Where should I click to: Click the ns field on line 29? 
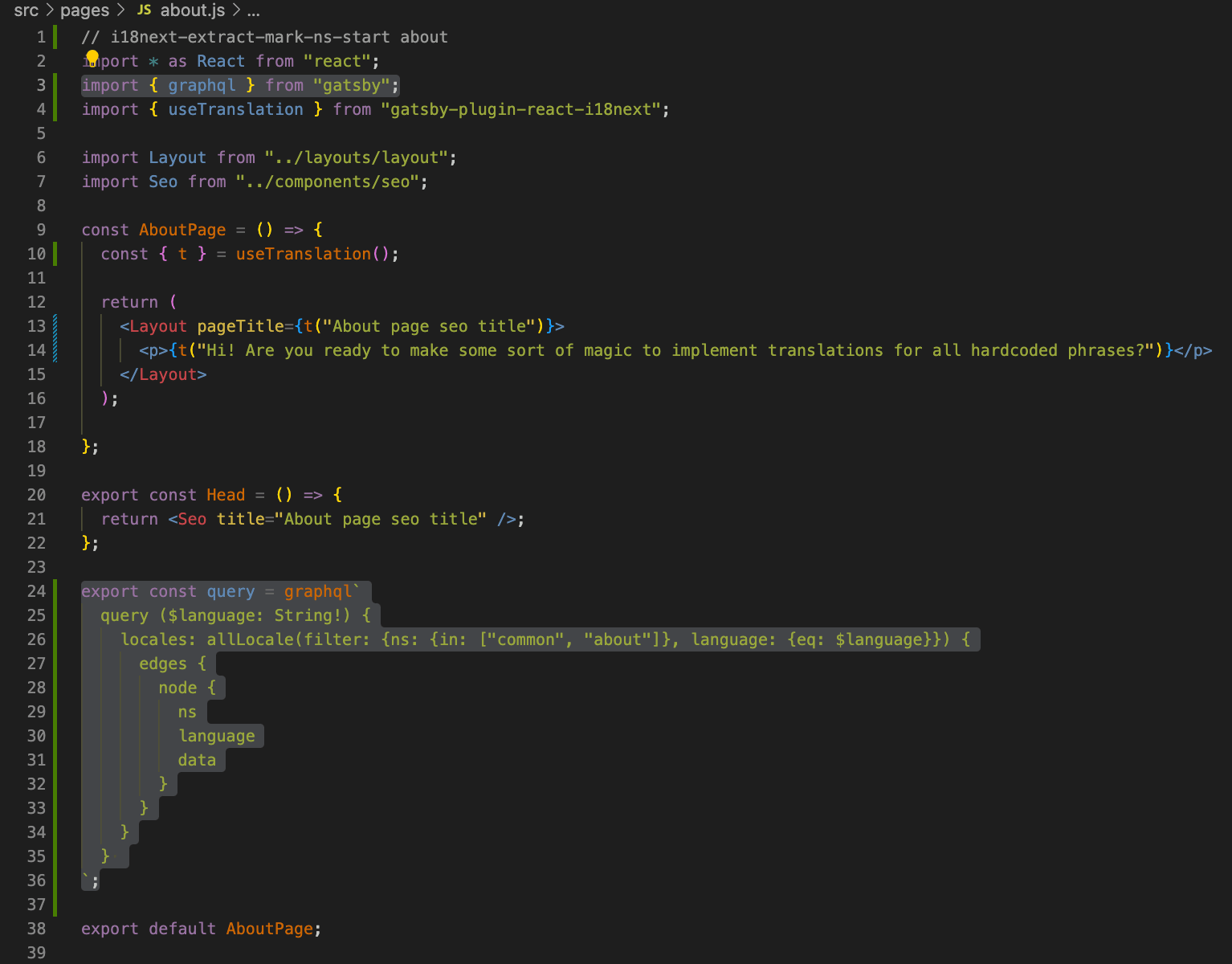[x=187, y=712]
